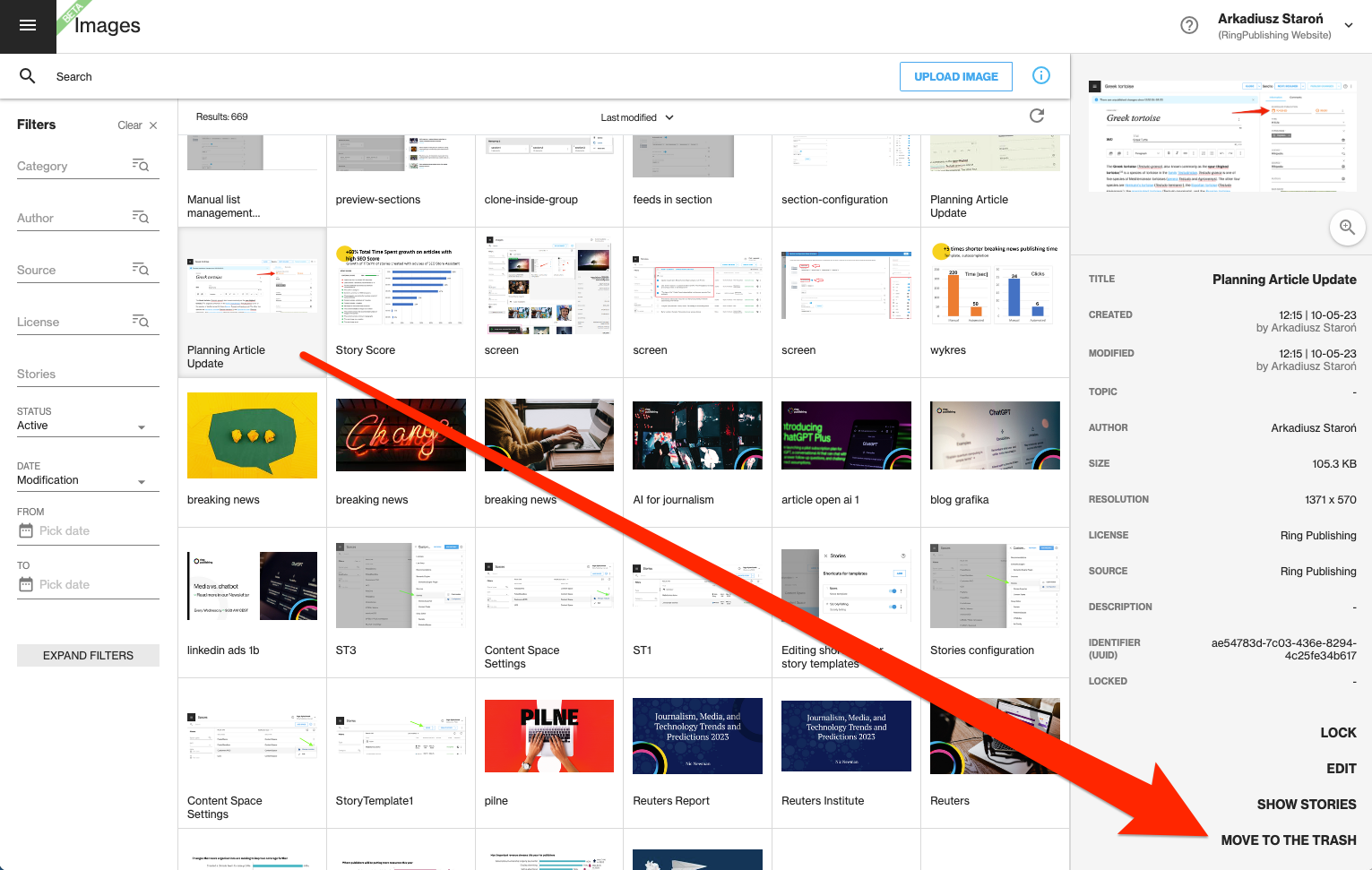Image resolution: width=1372 pixels, height=870 pixels.
Task: Select the pilne red keyboard thumbnail
Action: coord(549,736)
